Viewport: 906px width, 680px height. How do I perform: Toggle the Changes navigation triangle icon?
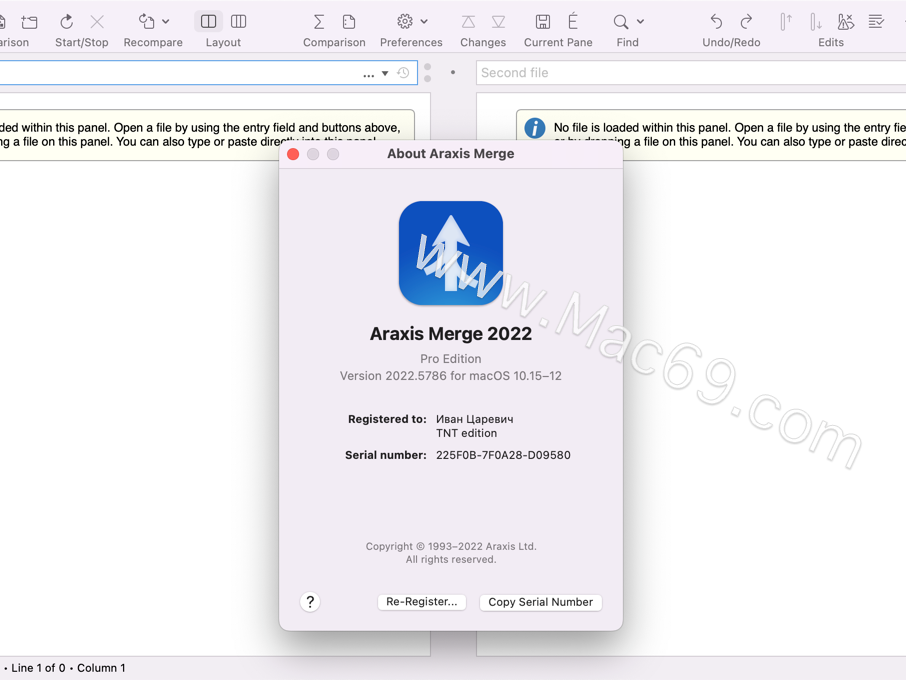469,20
